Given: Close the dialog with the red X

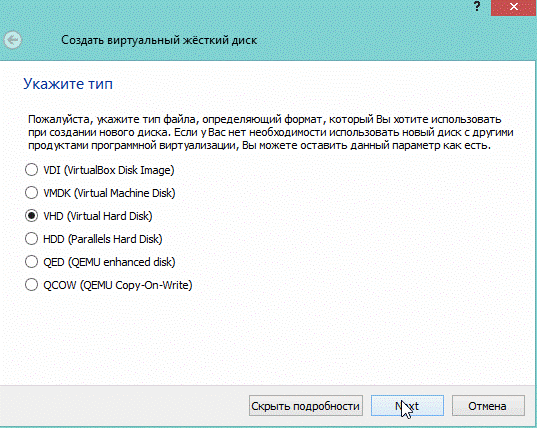Looking at the screenshot, I should pyautogui.click(x=513, y=7).
